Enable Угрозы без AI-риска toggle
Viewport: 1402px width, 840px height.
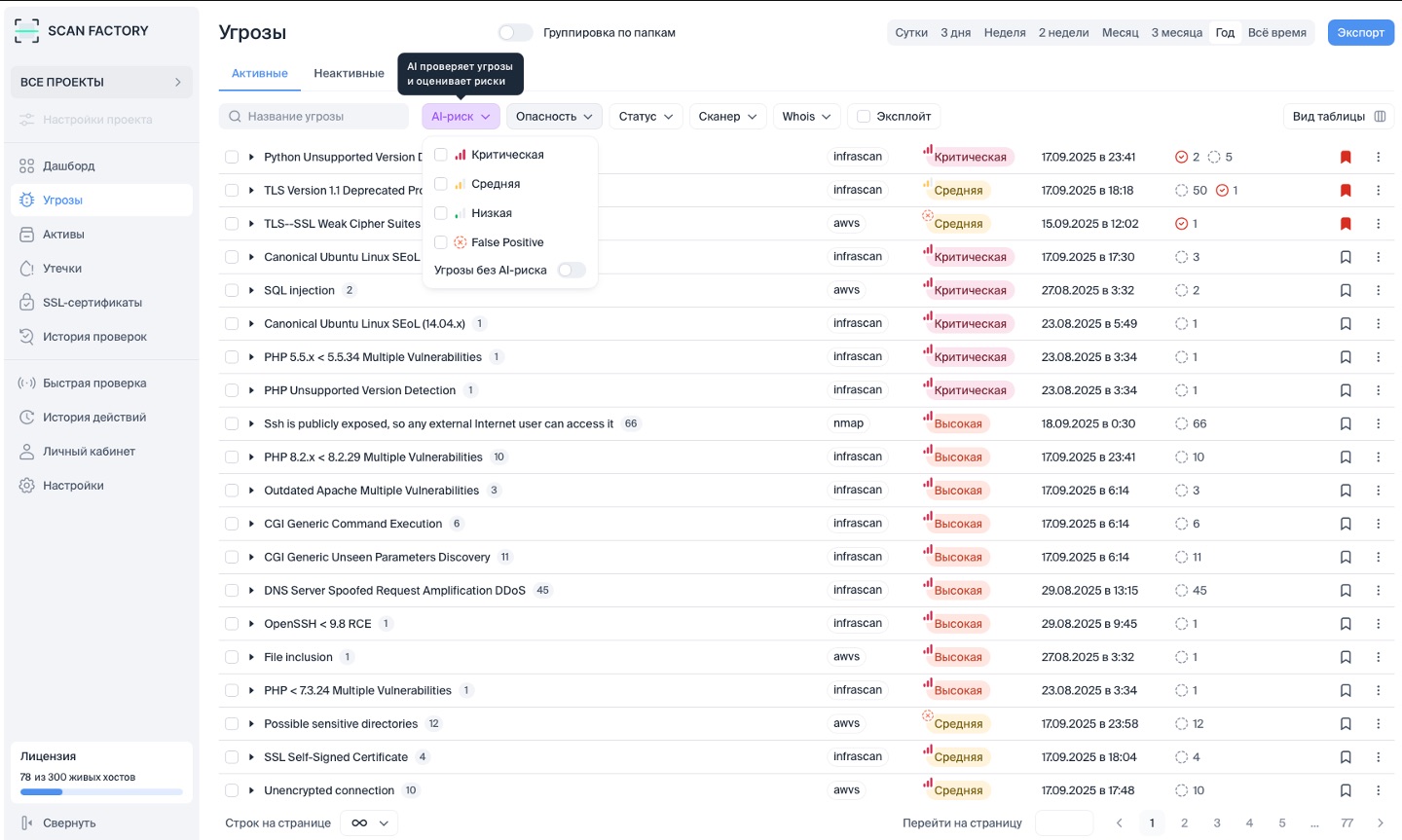pyautogui.click(x=572, y=271)
